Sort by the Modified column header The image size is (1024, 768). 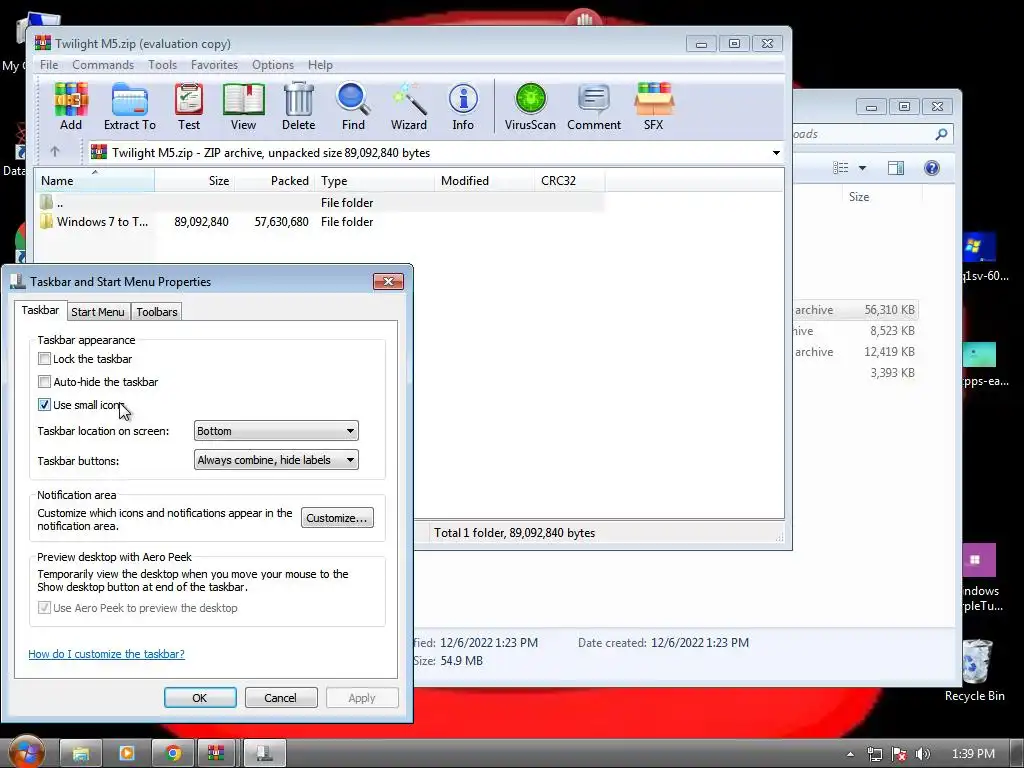[483, 180]
